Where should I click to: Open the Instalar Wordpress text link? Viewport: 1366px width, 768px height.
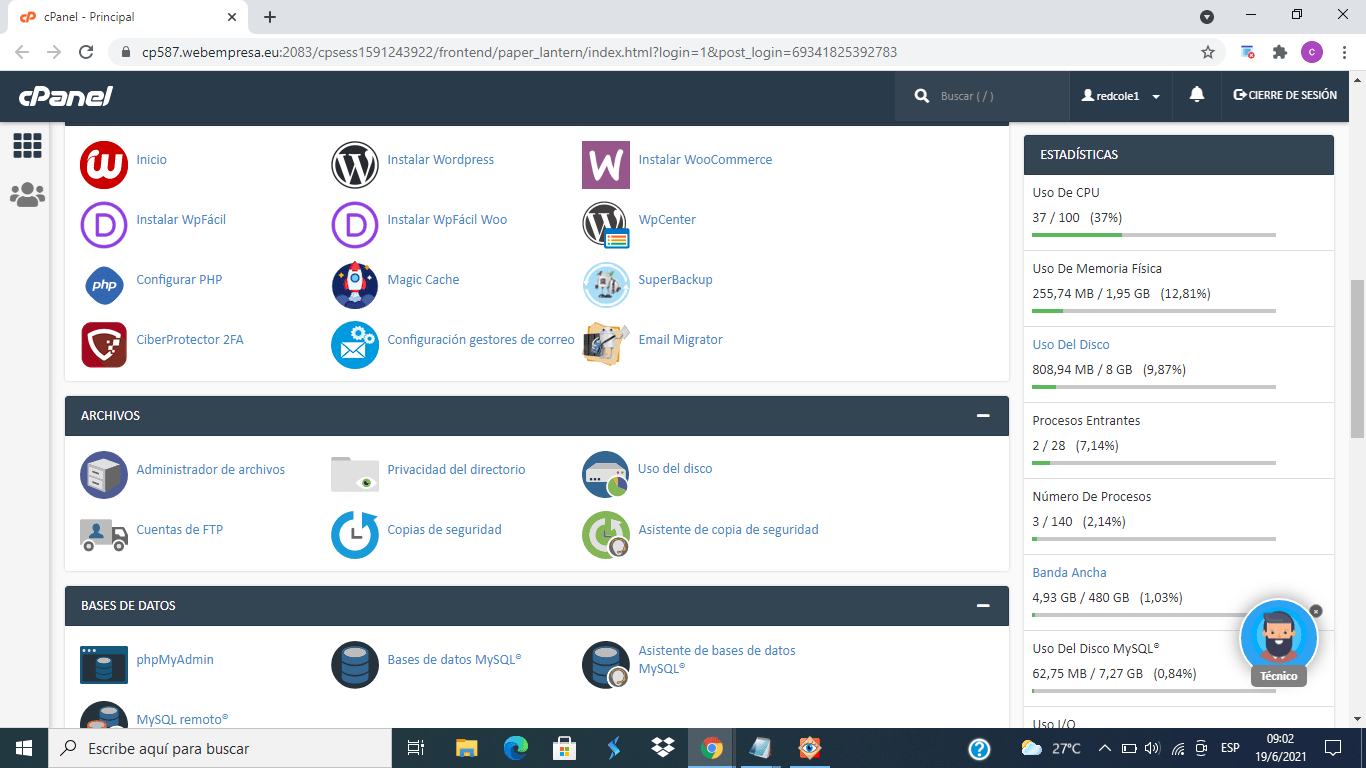pyautogui.click(x=441, y=160)
